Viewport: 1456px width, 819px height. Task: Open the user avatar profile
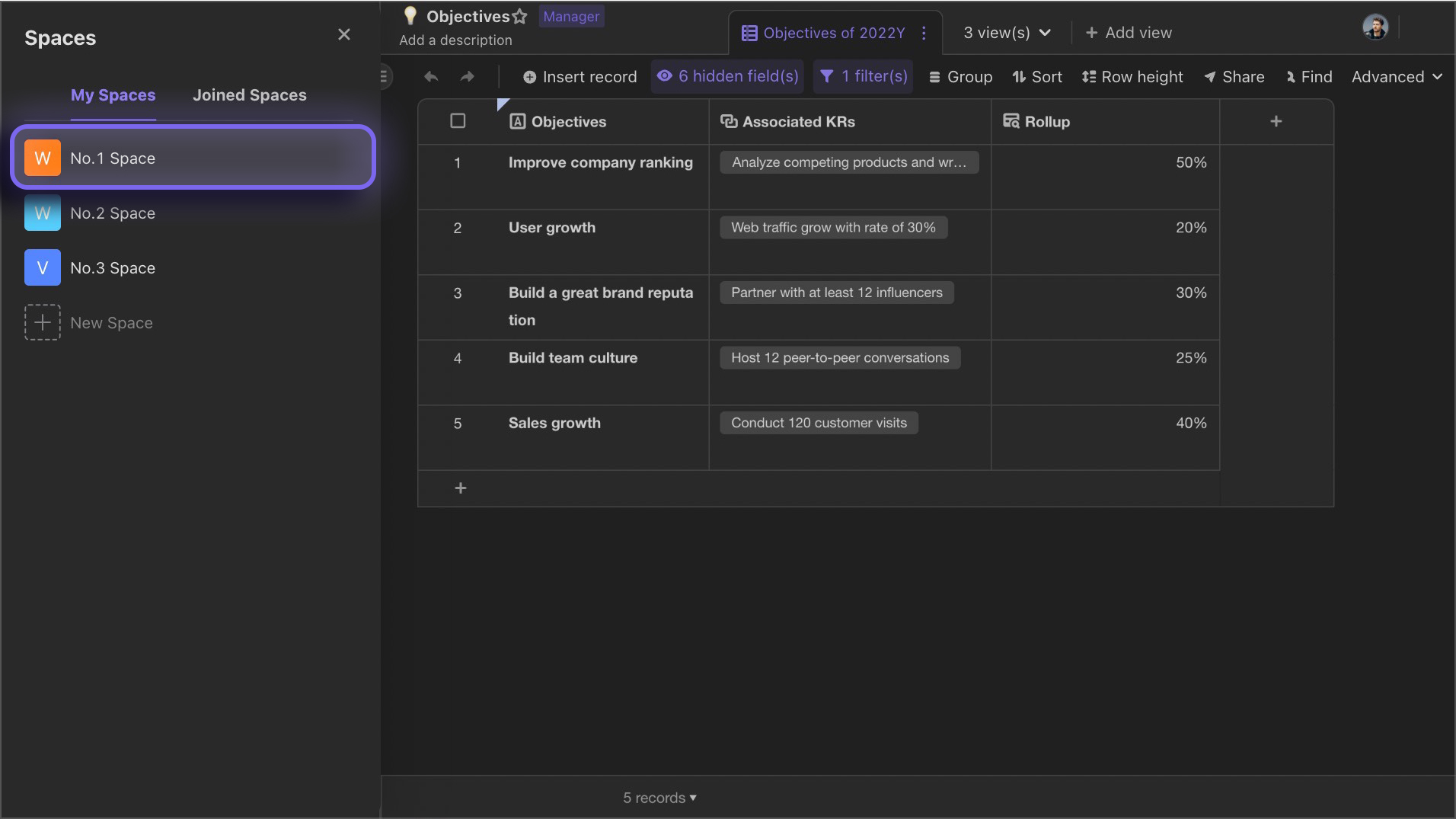tap(1375, 27)
